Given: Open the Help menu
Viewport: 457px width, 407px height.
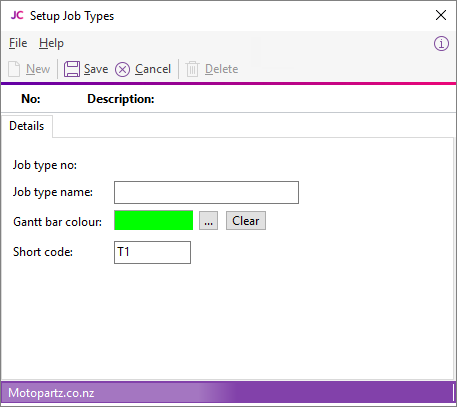Looking at the screenshot, I should [51, 43].
